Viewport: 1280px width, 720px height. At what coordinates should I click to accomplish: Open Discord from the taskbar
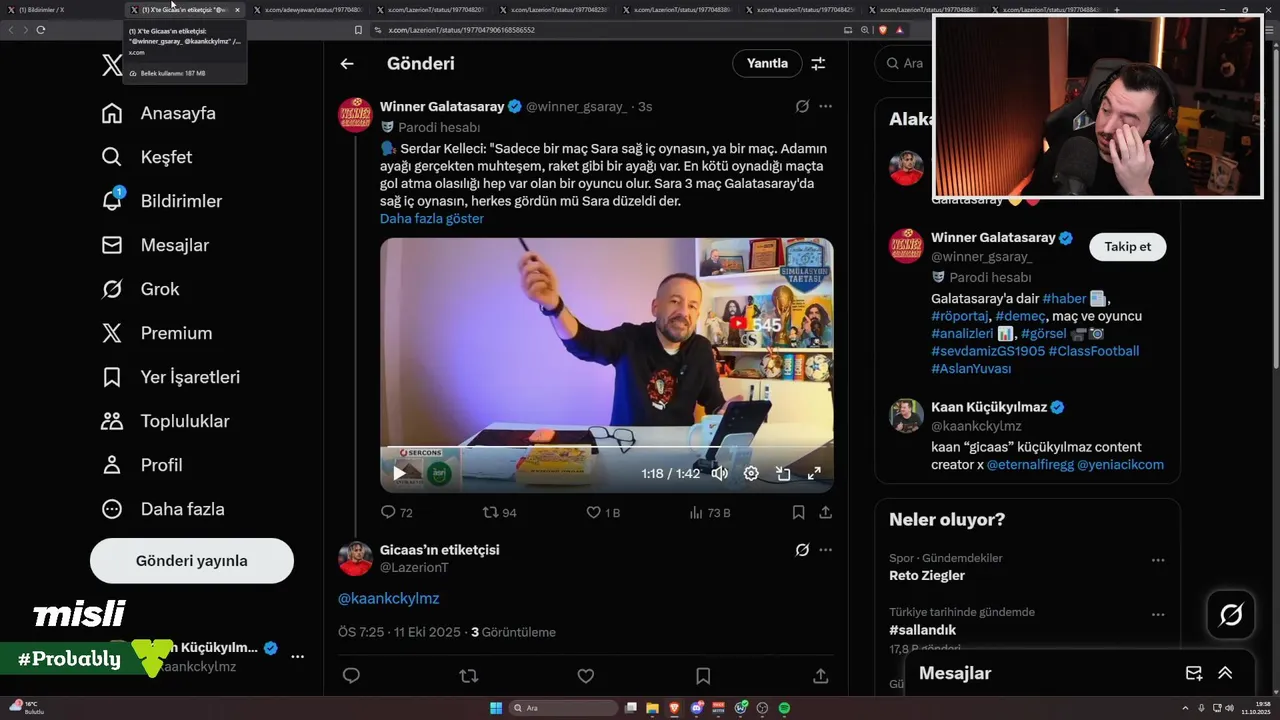pos(696,708)
